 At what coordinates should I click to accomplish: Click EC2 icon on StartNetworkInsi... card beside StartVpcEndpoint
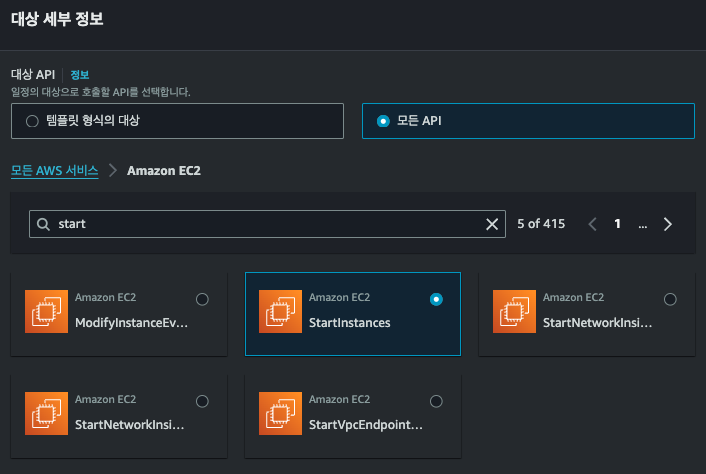pyautogui.click(x=46, y=413)
